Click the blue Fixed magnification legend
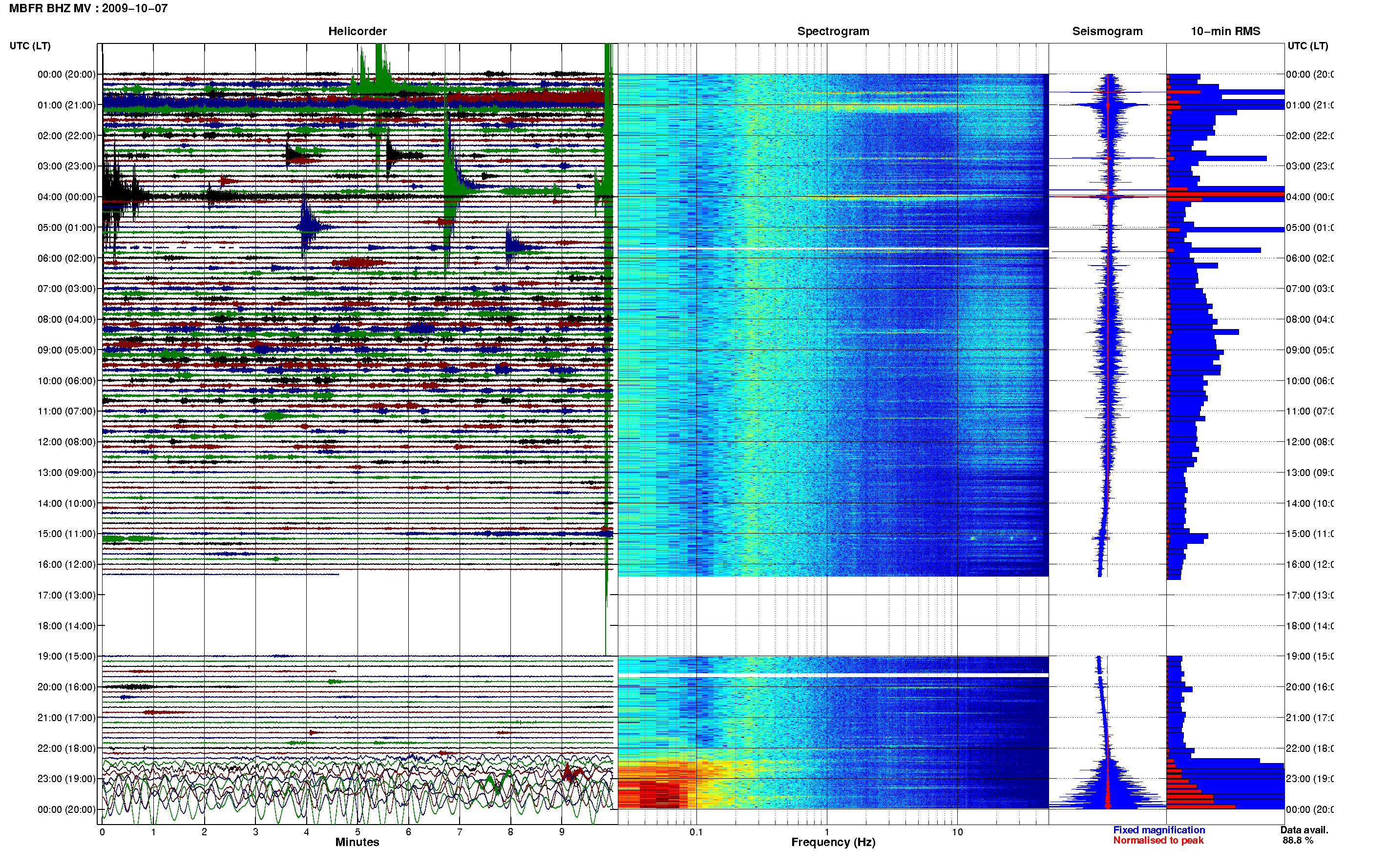Screen dimensions: 1389x868 click(x=1159, y=830)
